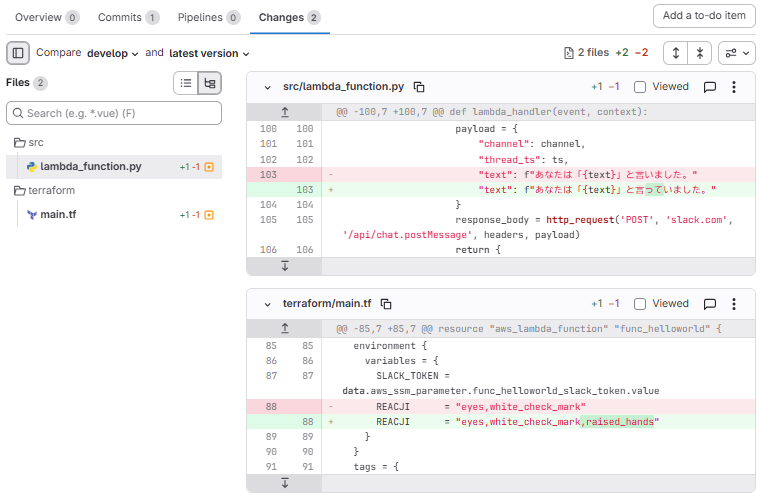Switch to the Commits tab
Screen dimensions: 762x498
pyautogui.click(x=128, y=17)
